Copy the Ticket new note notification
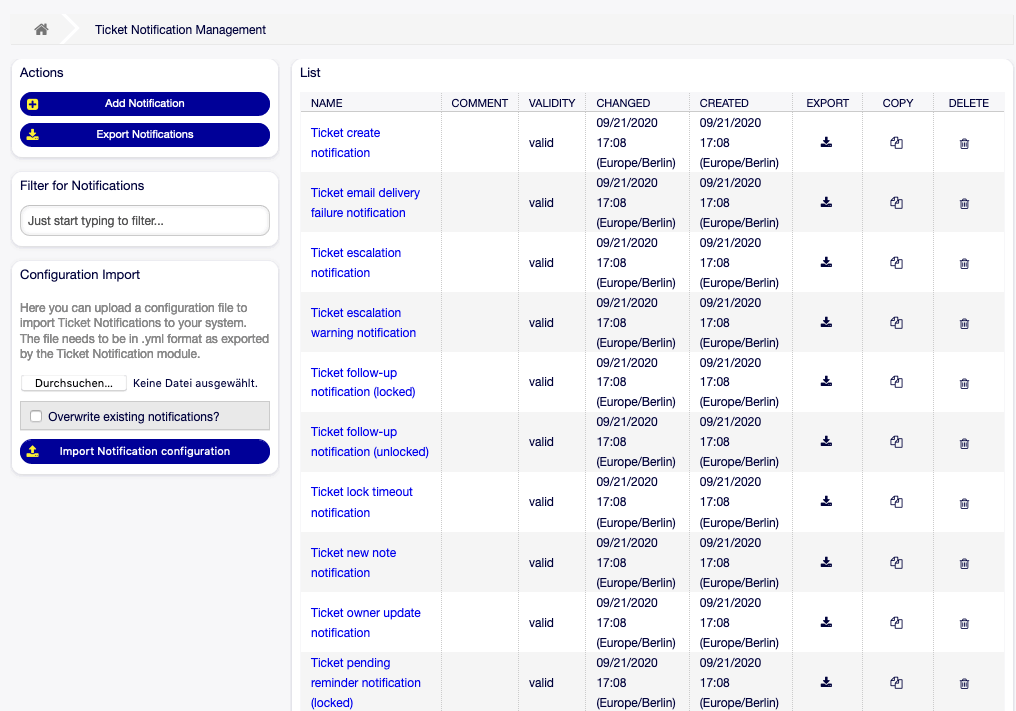 [x=896, y=563]
